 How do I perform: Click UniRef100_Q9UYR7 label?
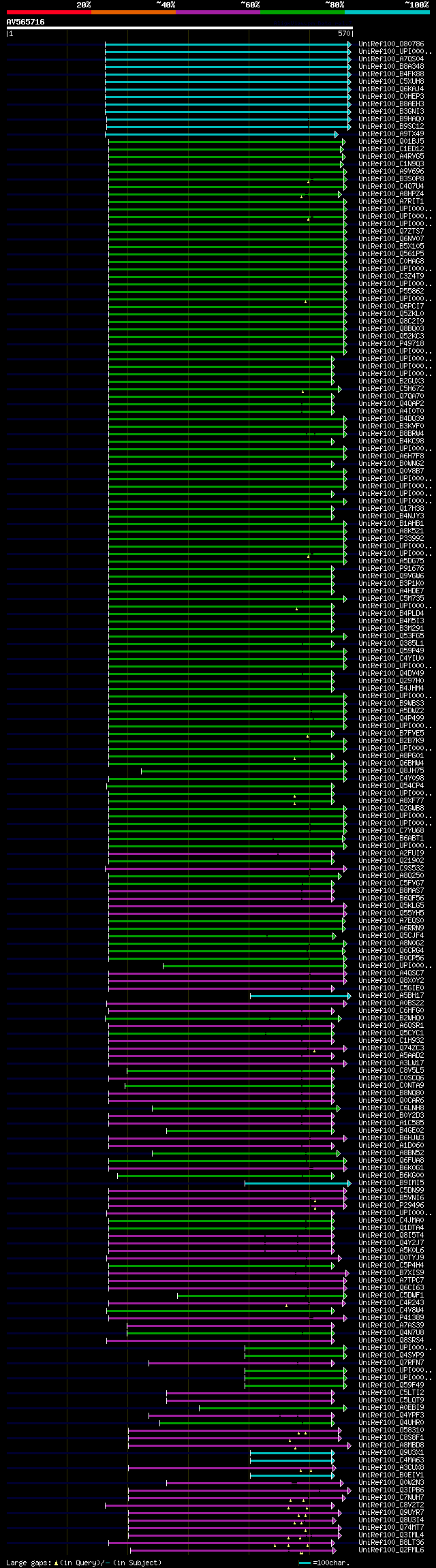point(391,1513)
